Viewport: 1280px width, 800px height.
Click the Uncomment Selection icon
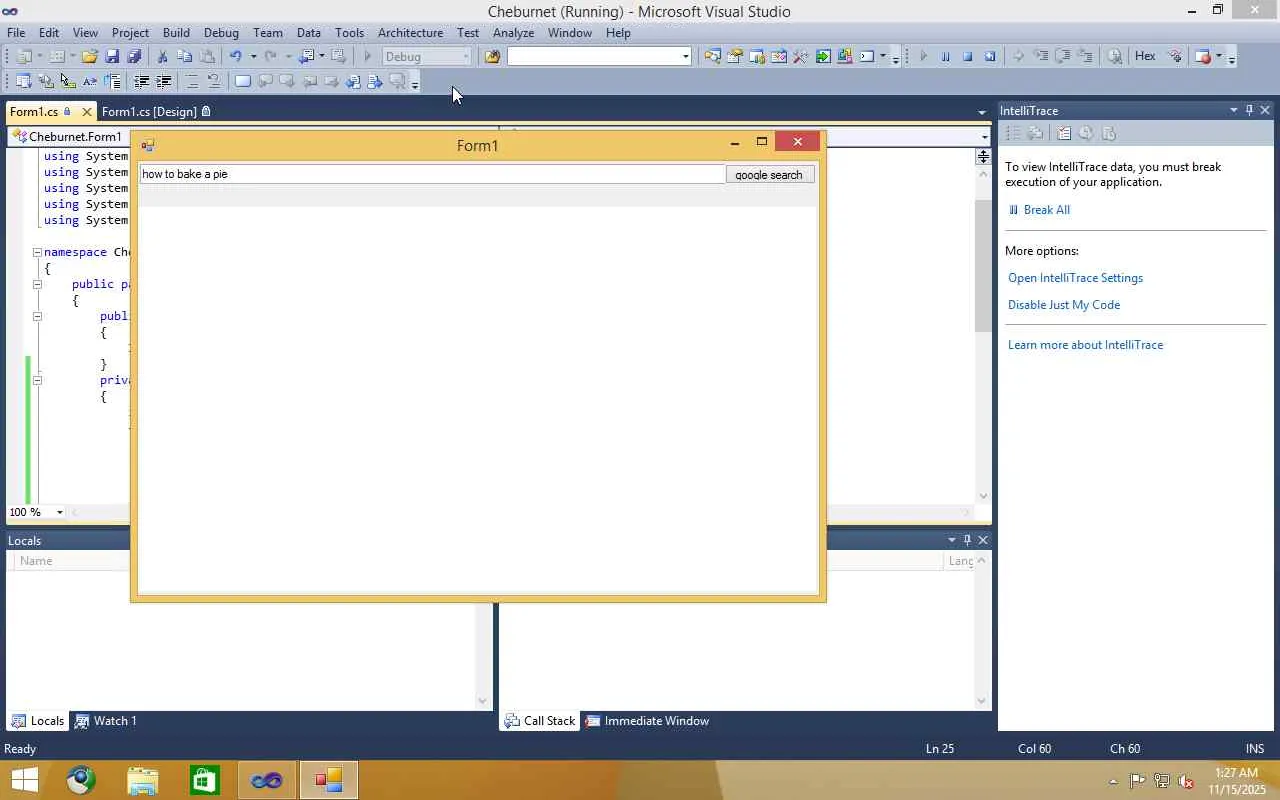point(214,82)
